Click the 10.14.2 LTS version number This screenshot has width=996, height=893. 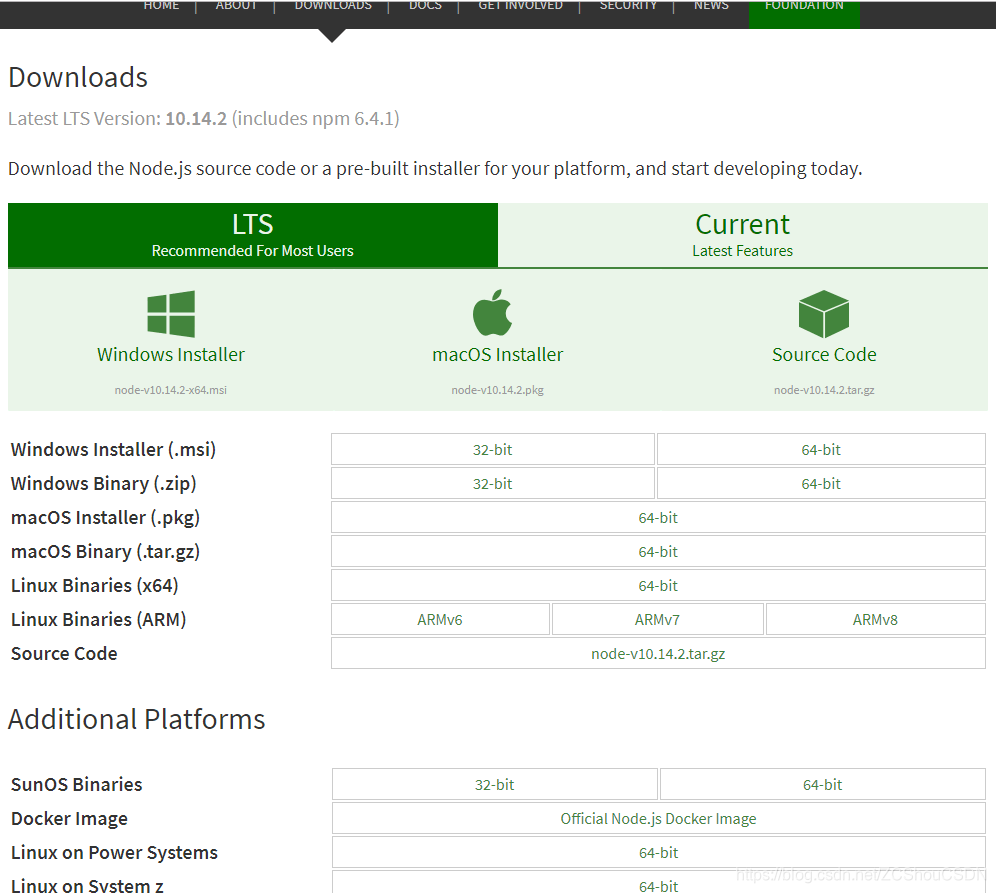pyautogui.click(x=196, y=119)
